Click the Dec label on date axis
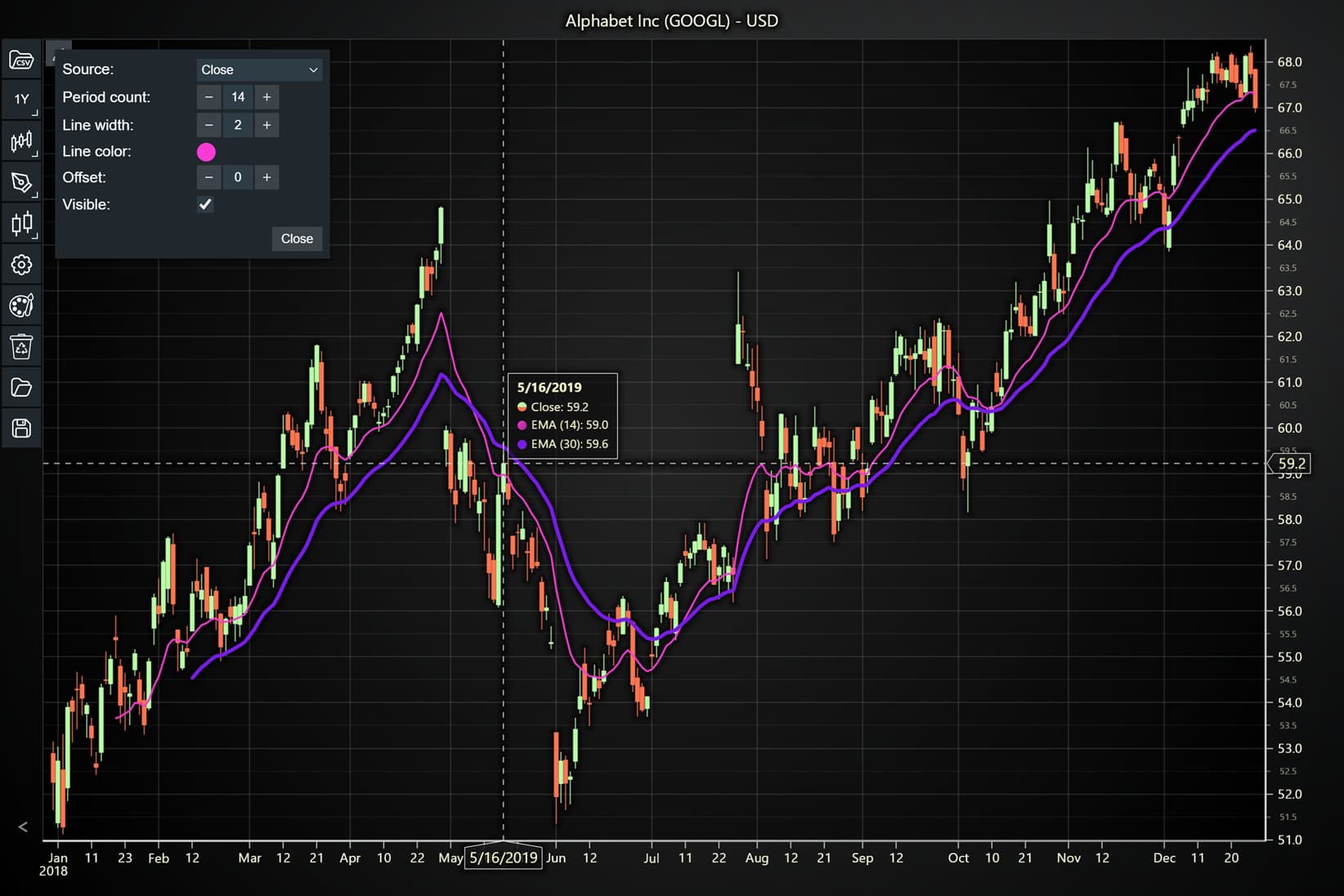 1164,858
